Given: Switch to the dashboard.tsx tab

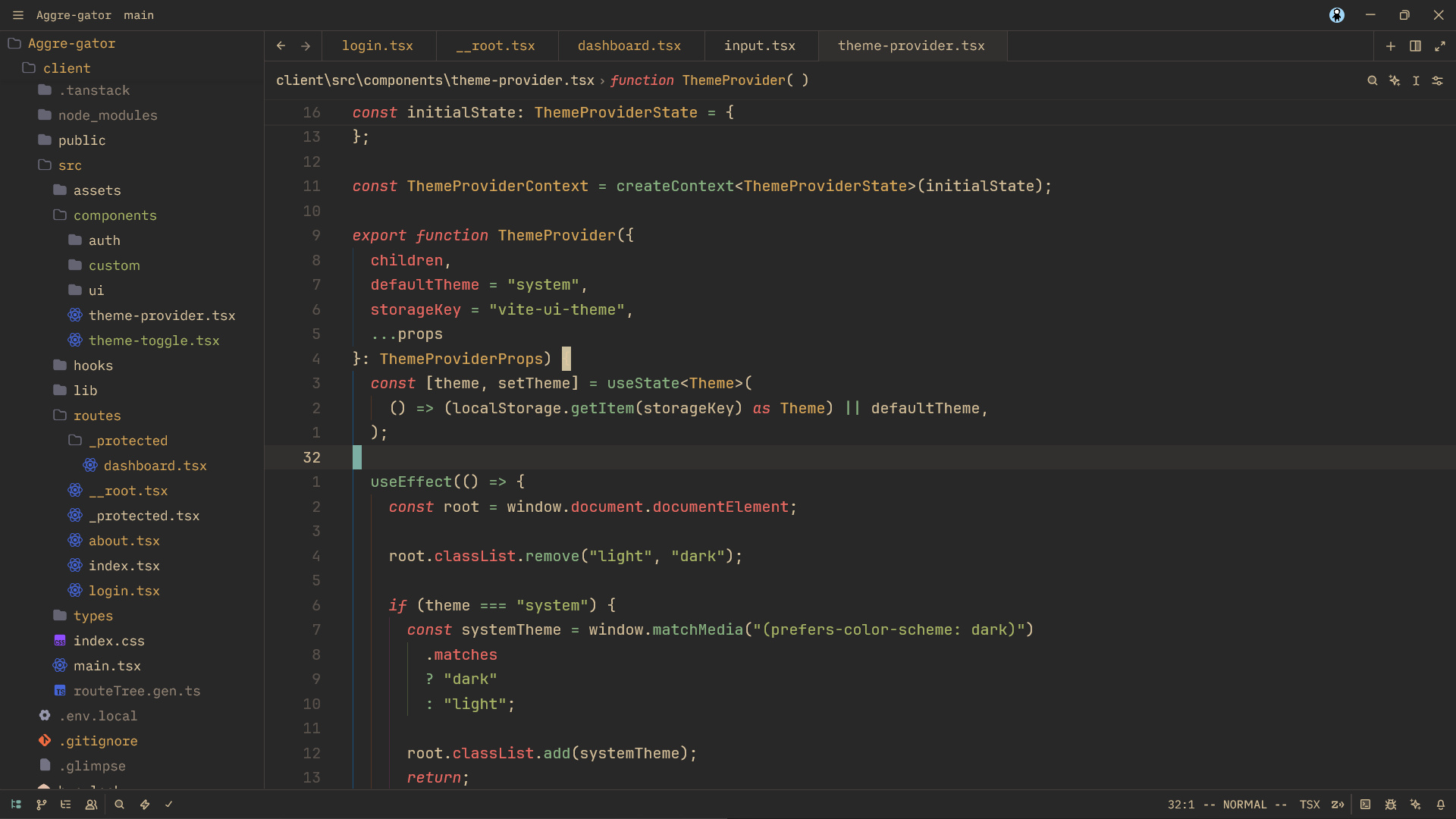Looking at the screenshot, I should click(629, 46).
